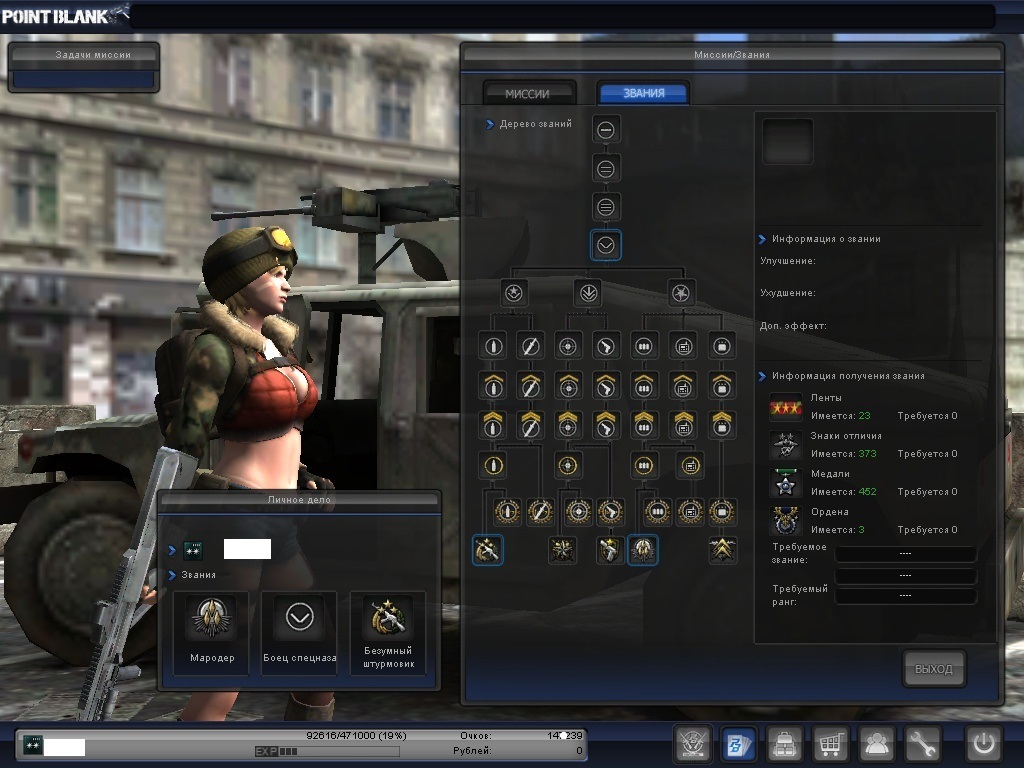Open the shop via shopping cart icon
Image resolution: width=1024 pixels, height=768 pixels.
pyautogui.click(x=830, y=745)
